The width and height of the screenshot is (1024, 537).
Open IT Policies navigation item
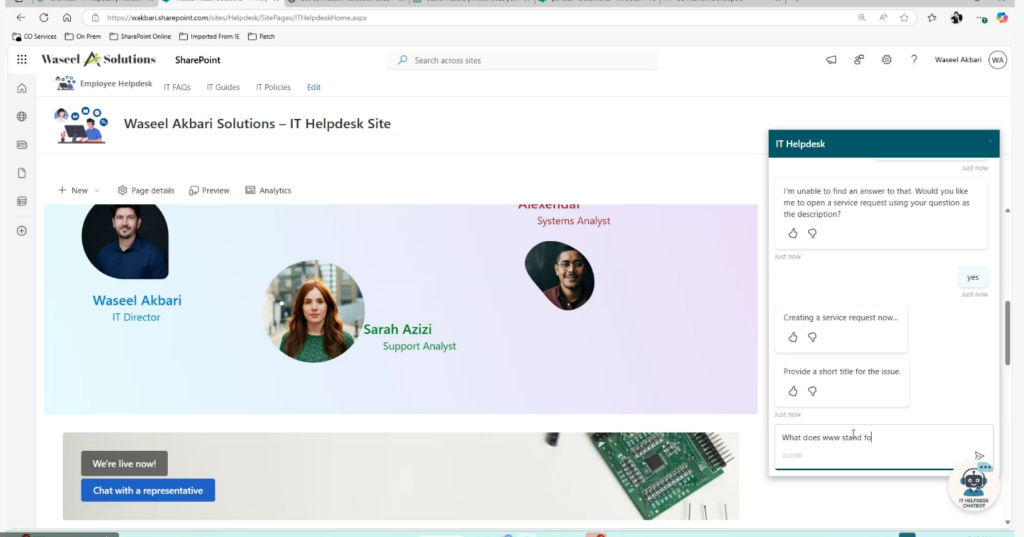pos(273,87)
